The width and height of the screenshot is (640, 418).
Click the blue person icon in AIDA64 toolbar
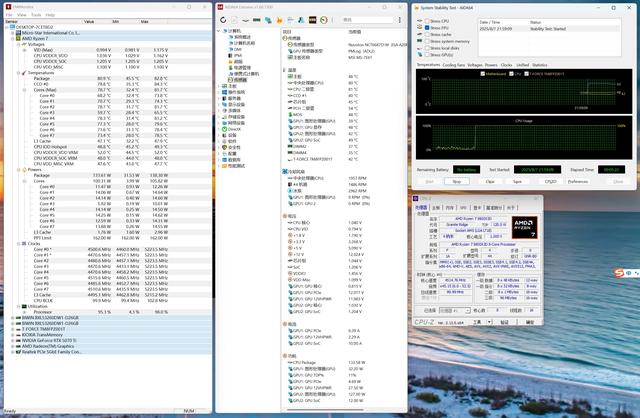301,20
